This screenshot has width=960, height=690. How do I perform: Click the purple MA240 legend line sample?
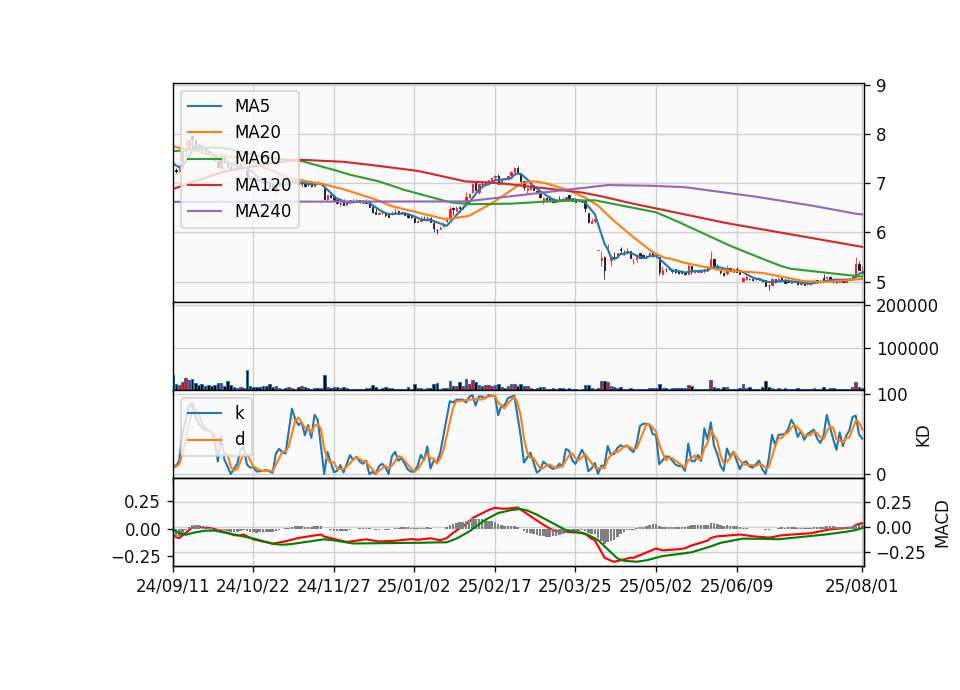pyautogui.click(x=205, y=212)
